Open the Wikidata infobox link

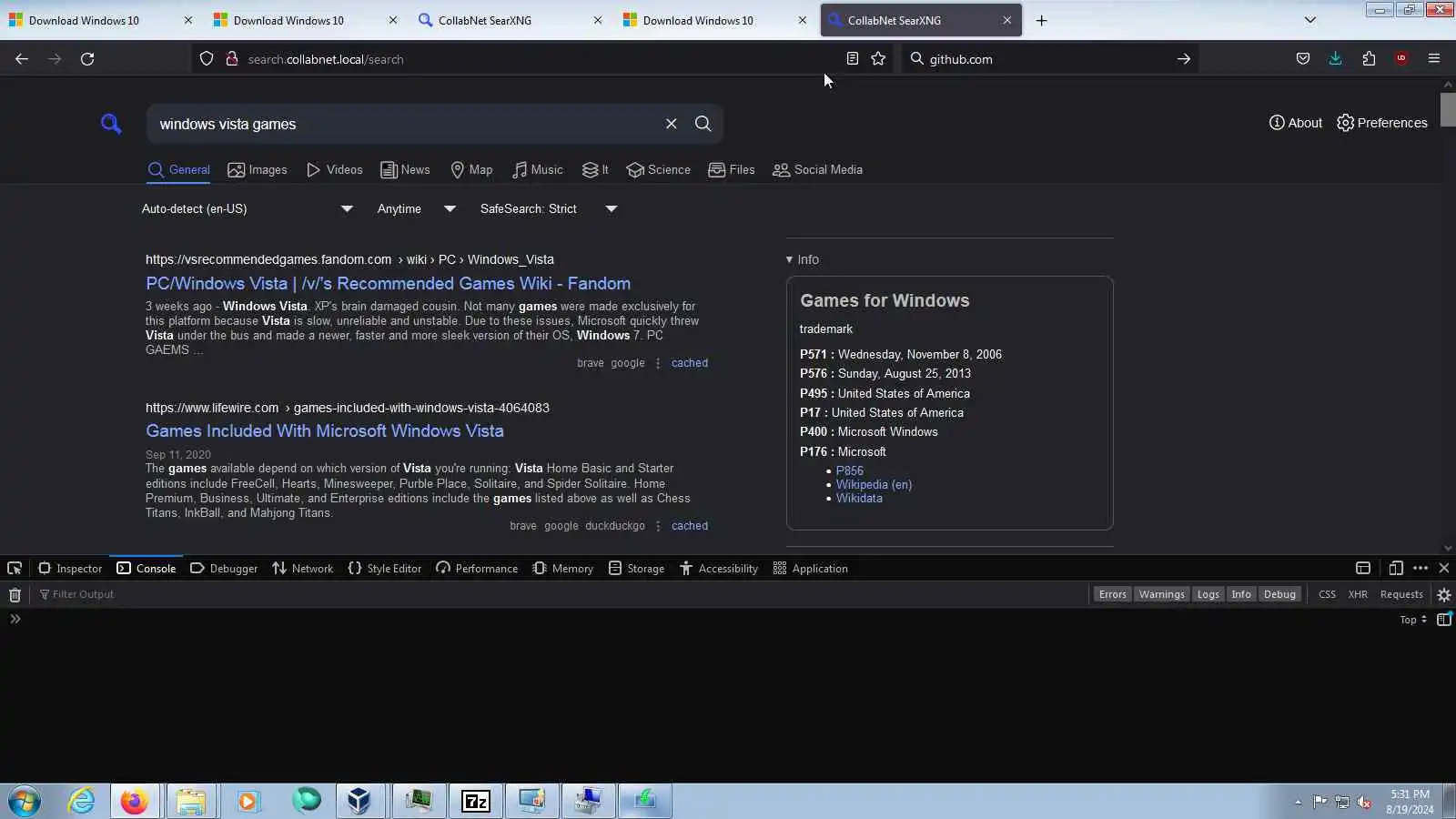[x=859, y=498]
